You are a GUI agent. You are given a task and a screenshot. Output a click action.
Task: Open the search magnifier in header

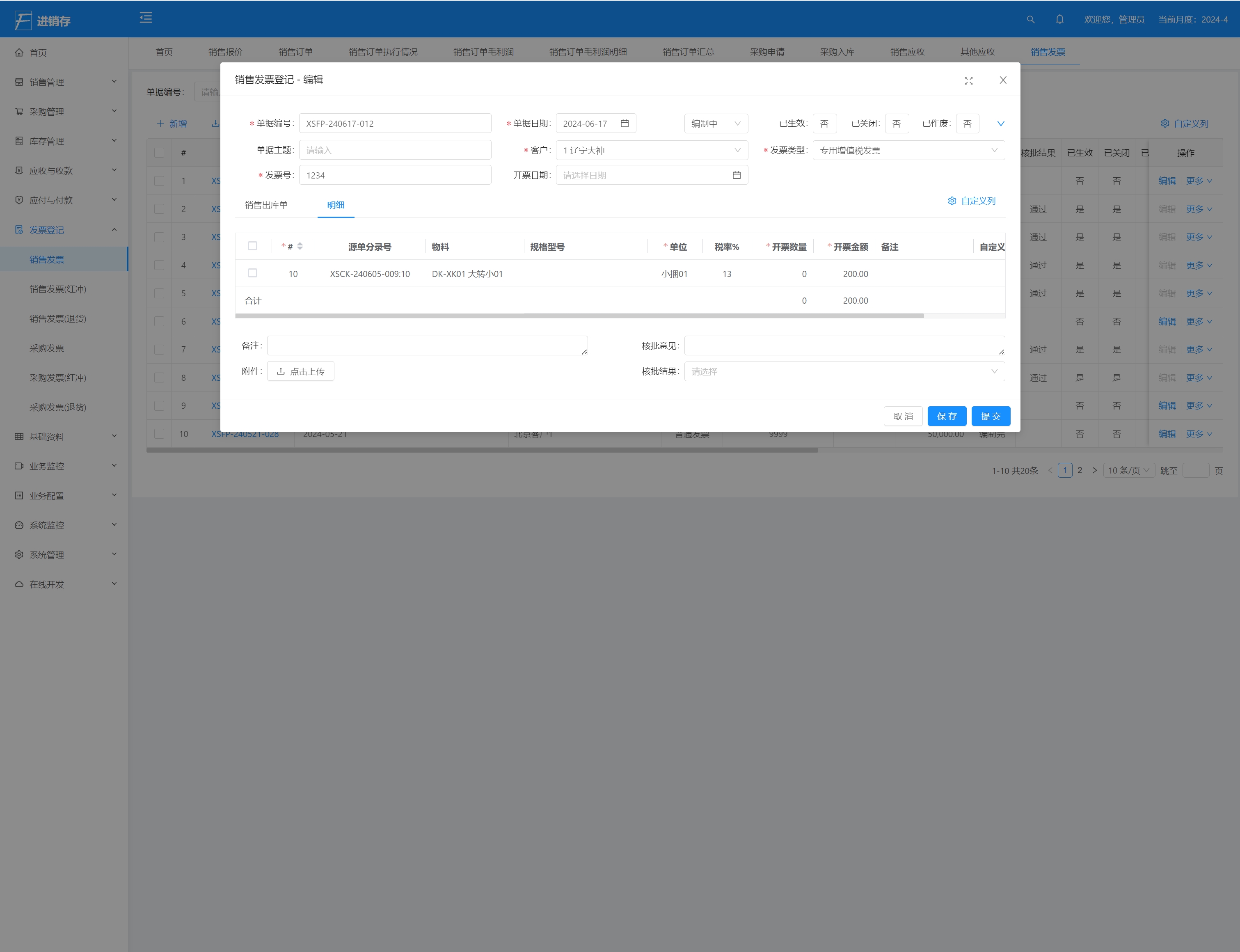pos(1030,19)
